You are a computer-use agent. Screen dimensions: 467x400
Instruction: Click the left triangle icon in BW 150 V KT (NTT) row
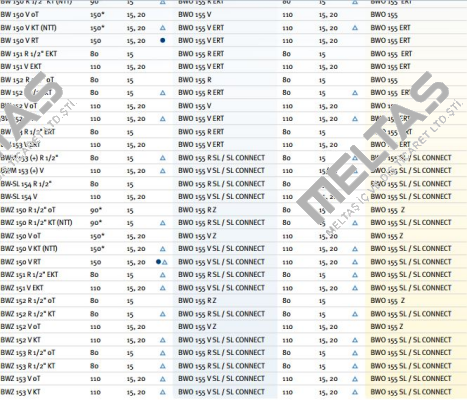point(162,28)
